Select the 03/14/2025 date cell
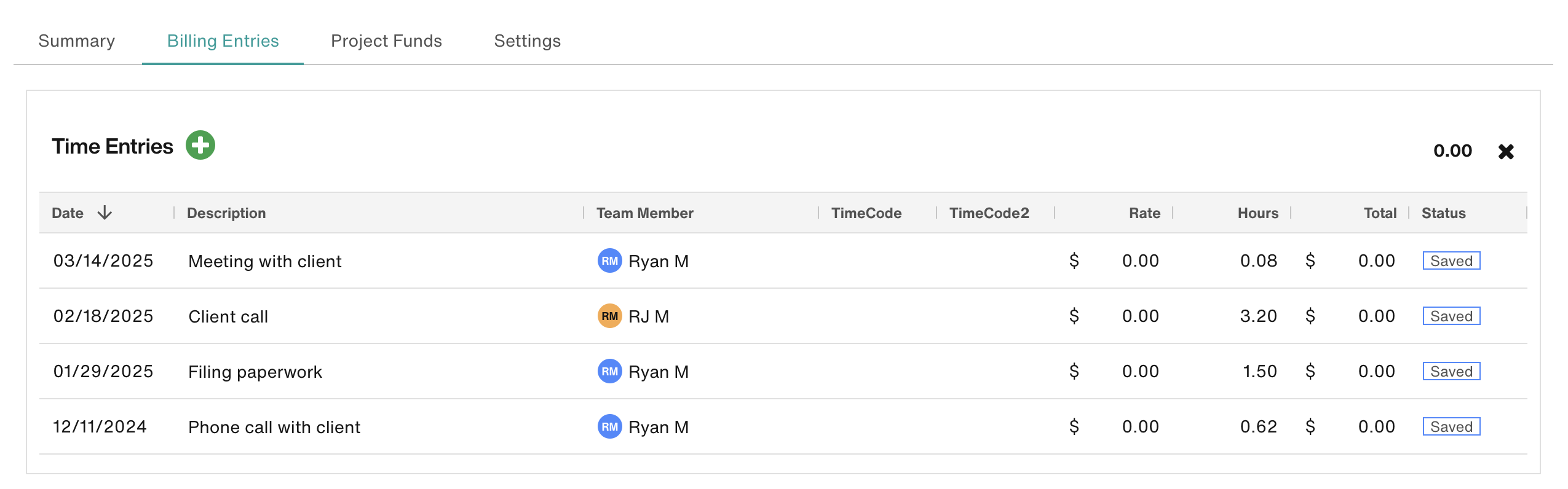Image resolution: width=1568 pixels, height=489 pixels. [103, 260]
